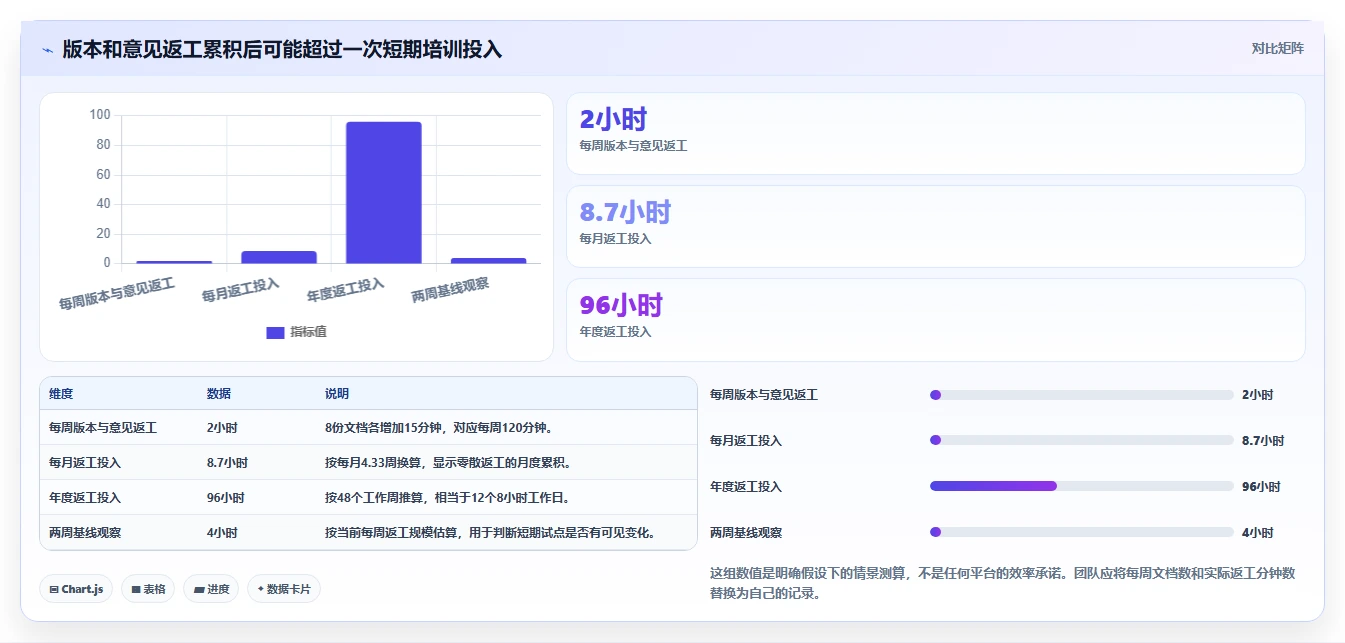Click the Chart.js tag chip
Viewport: 1345px width, 643px height.
[x=76, y=589]
